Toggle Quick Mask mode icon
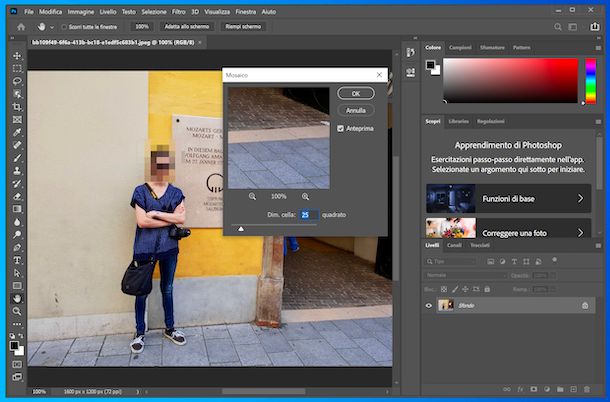The width and height of the screenshot is (610, 402). coord(17,365)
